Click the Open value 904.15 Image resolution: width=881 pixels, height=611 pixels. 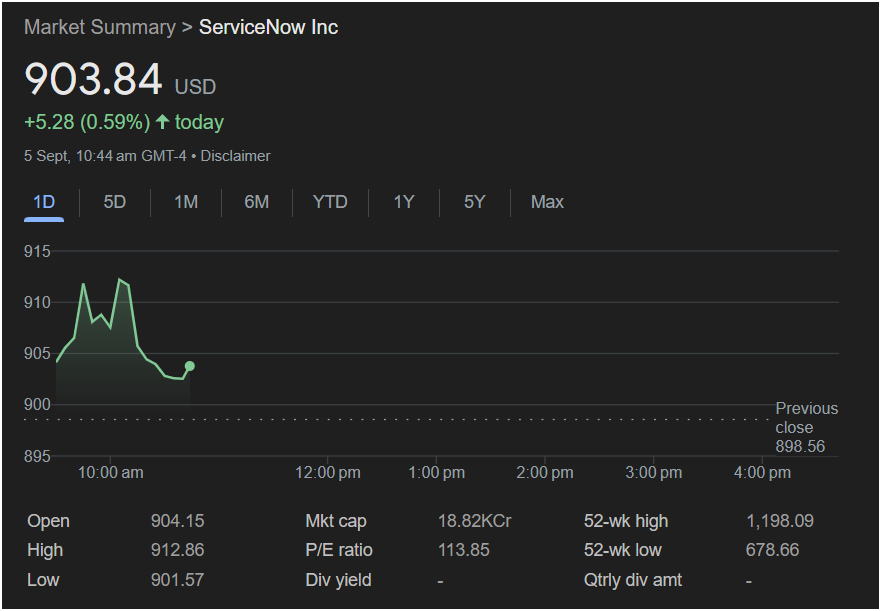pos(178,521)
